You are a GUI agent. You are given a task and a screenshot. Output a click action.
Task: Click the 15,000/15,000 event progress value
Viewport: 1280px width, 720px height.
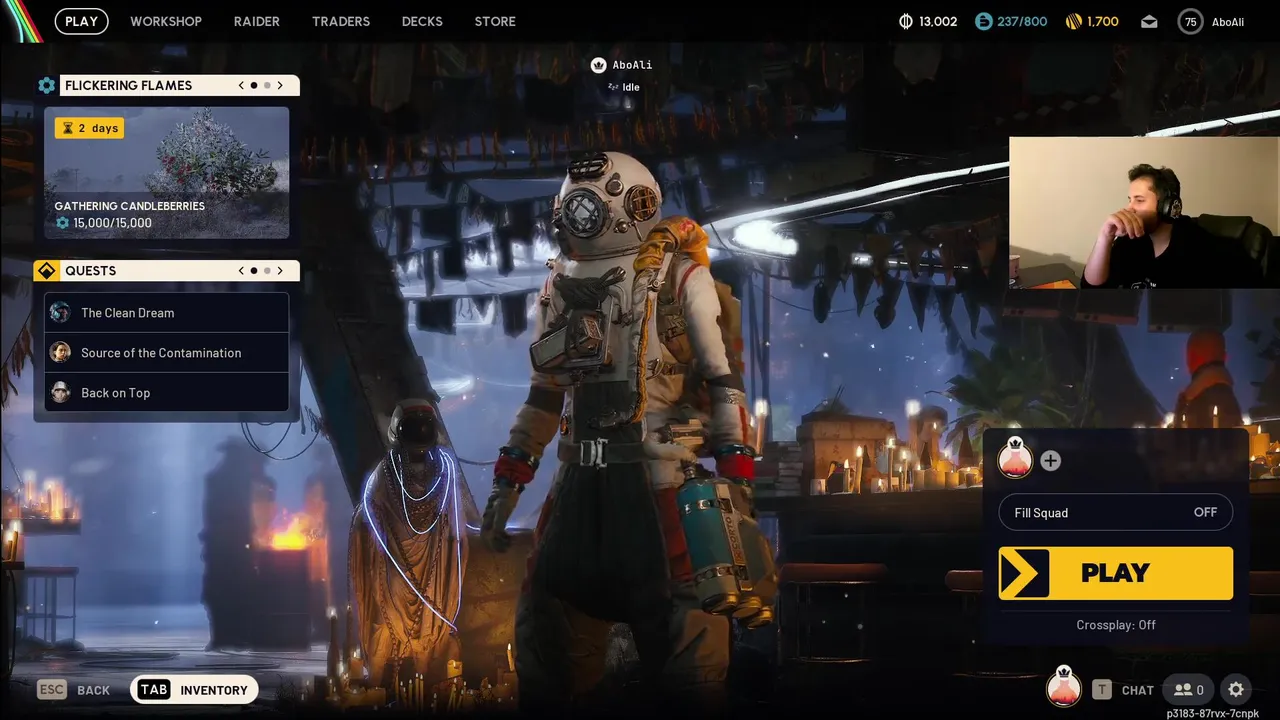point(112,223)
